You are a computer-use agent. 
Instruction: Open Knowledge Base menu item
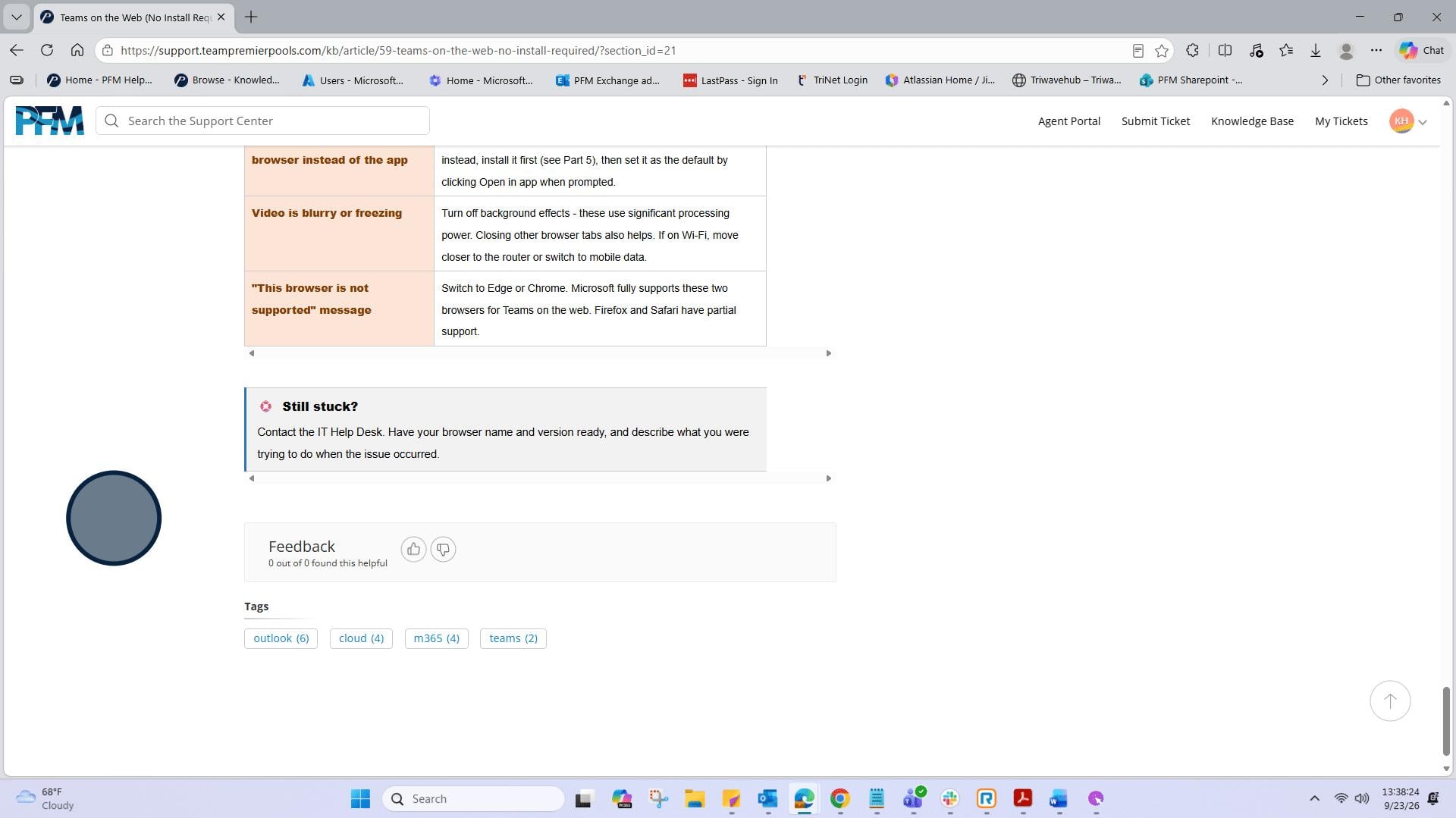tap(1252, 121)
